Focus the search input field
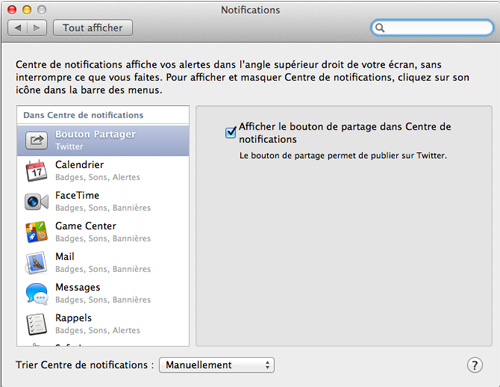The height and width of the screenshot is (387, 500). point(432,28)
